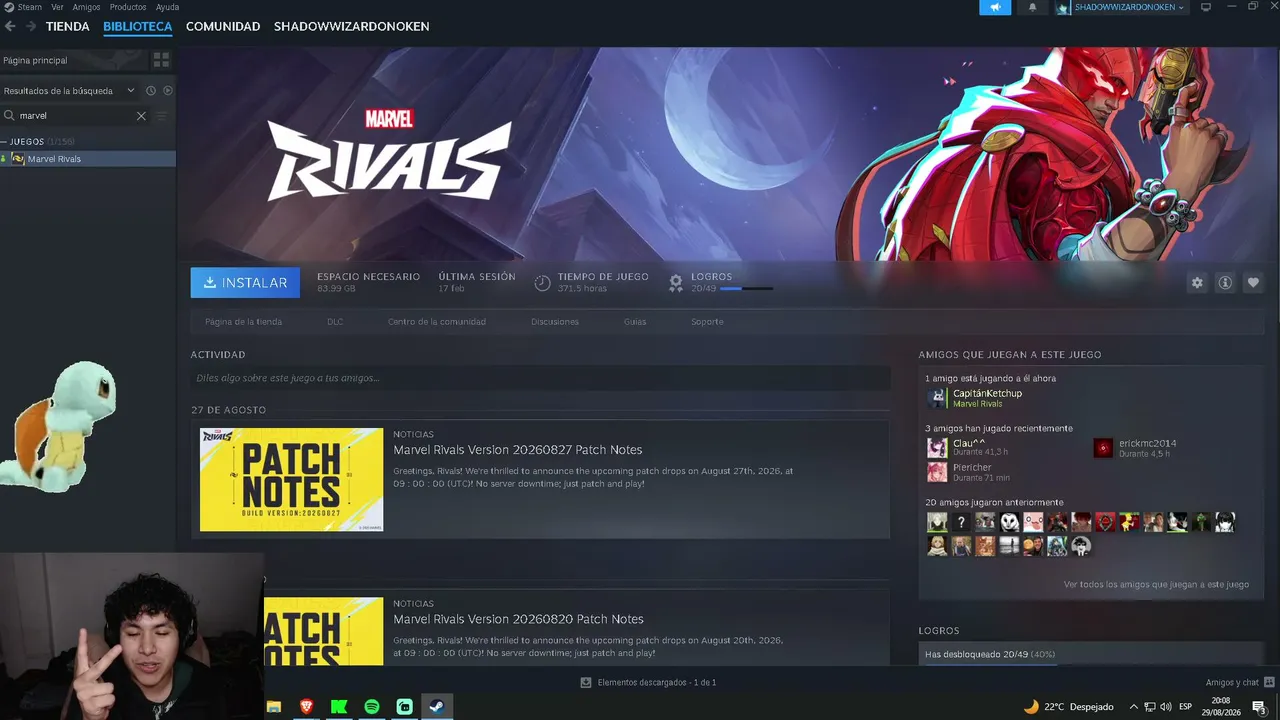Open advanced search filter options icon
Viewport: 1280px width, 720px height.
[x=162, y=116]
